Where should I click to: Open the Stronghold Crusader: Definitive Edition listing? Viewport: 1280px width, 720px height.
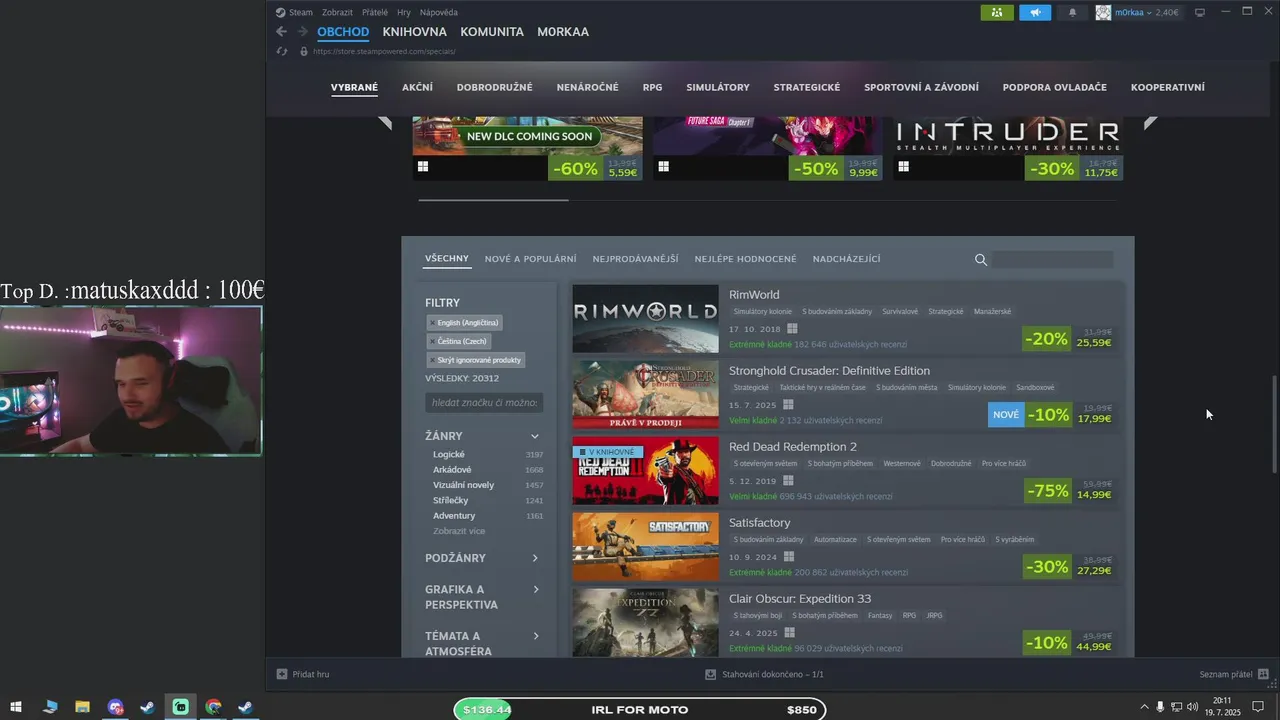tap(848, 394)
